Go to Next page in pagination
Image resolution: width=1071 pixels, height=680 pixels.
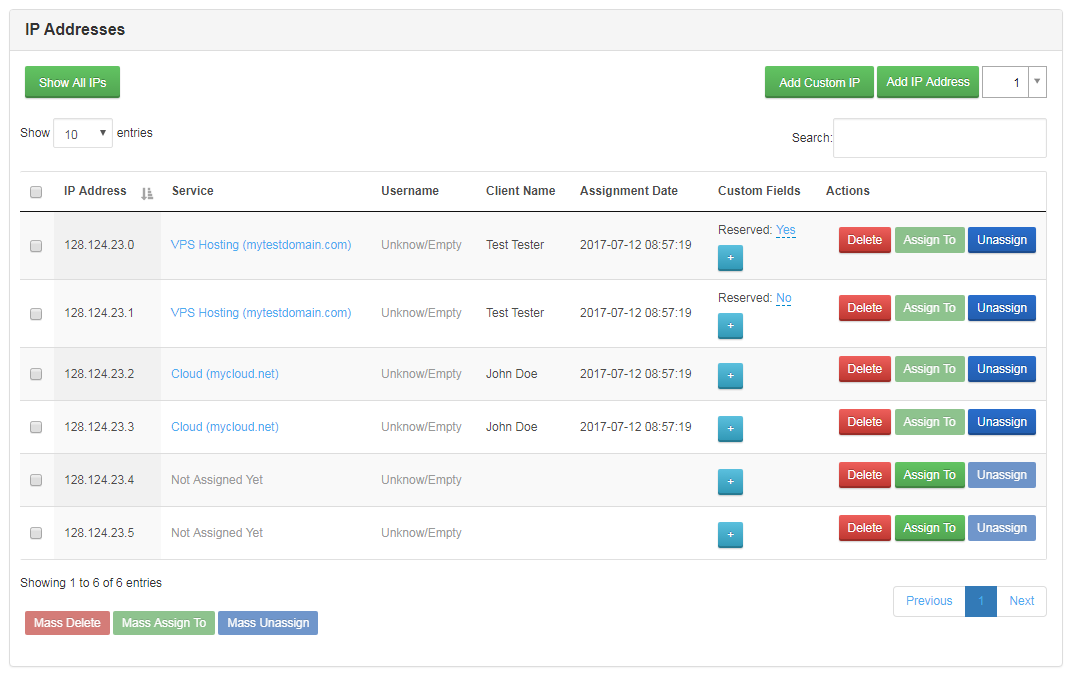(x=1021, y=601)
